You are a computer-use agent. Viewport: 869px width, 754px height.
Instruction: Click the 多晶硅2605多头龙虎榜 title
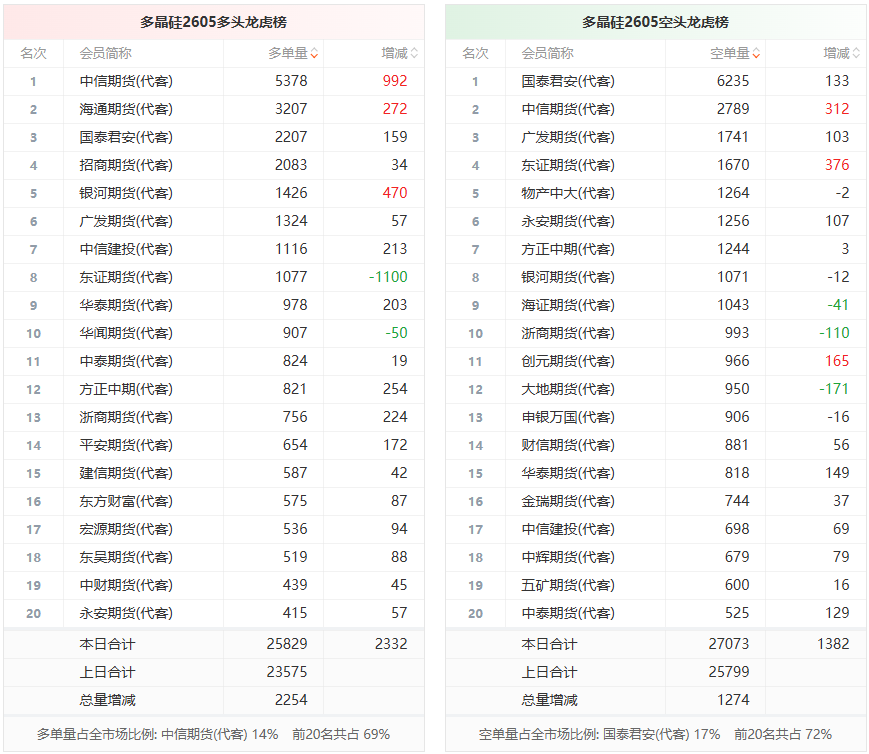(x=213, y=22)
